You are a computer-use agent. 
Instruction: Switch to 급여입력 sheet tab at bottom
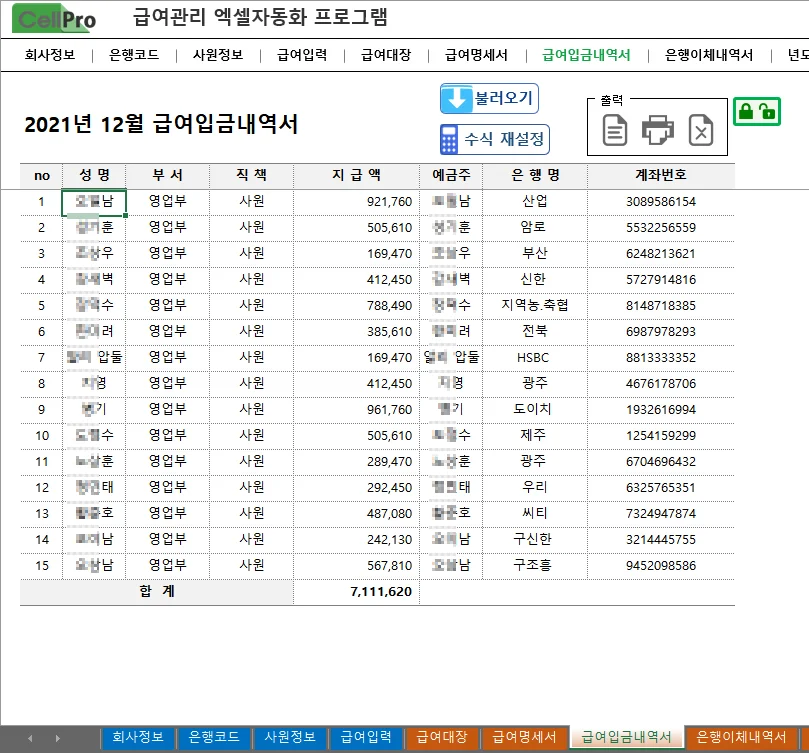coord(366,737)
